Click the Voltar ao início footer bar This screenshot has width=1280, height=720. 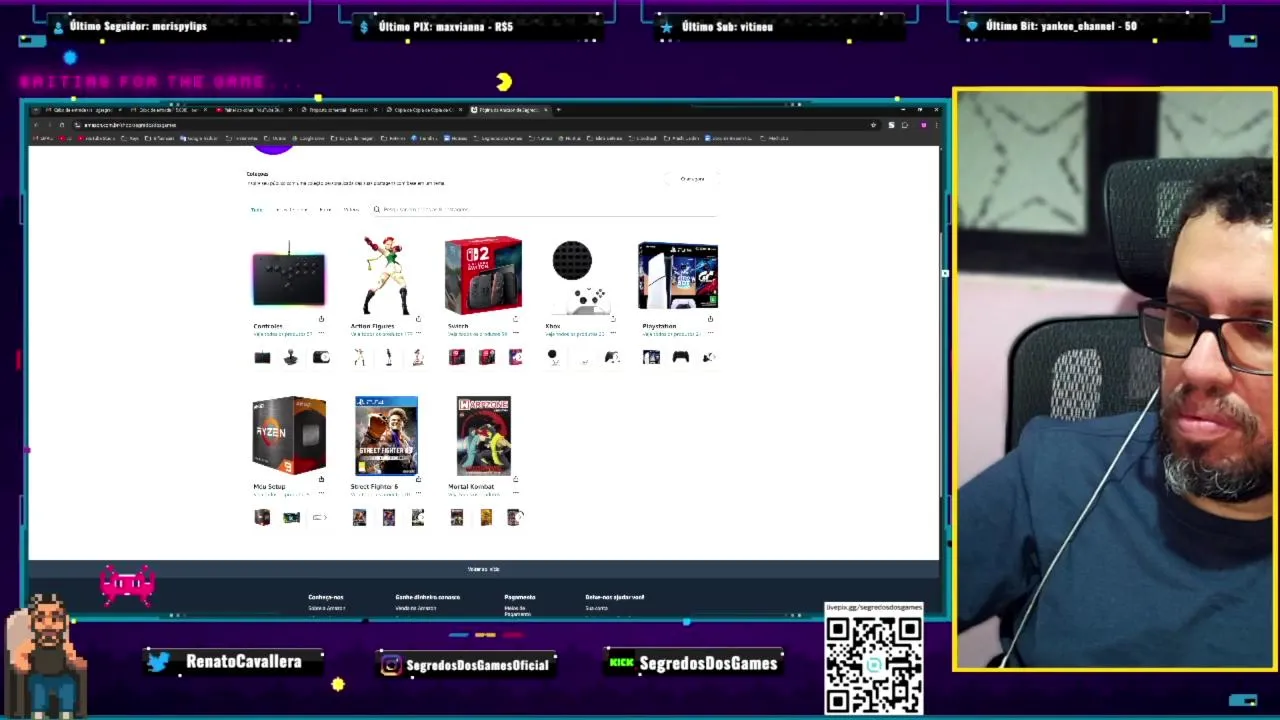point(484,569)
